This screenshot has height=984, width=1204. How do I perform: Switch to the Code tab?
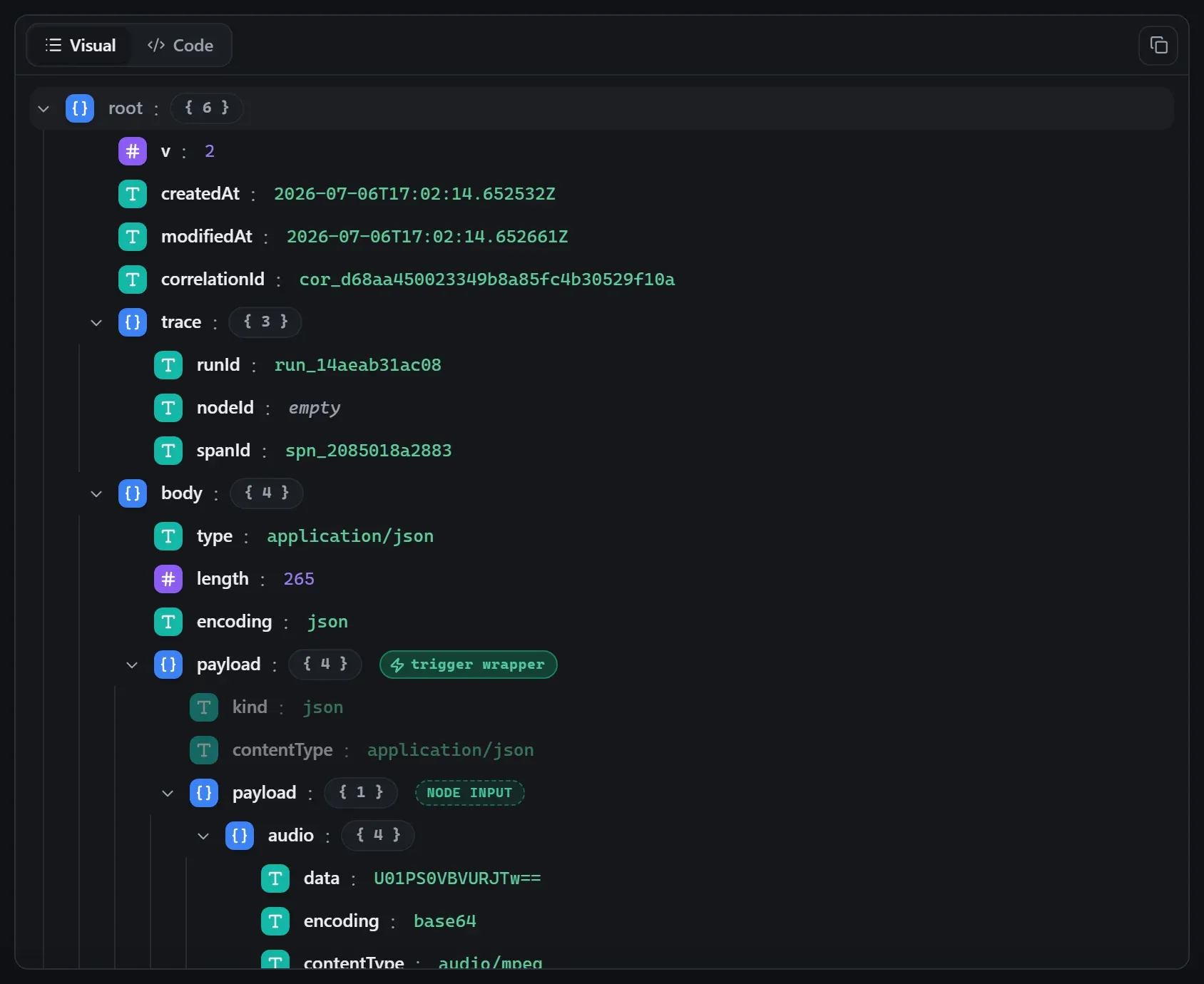click(180, 46)
